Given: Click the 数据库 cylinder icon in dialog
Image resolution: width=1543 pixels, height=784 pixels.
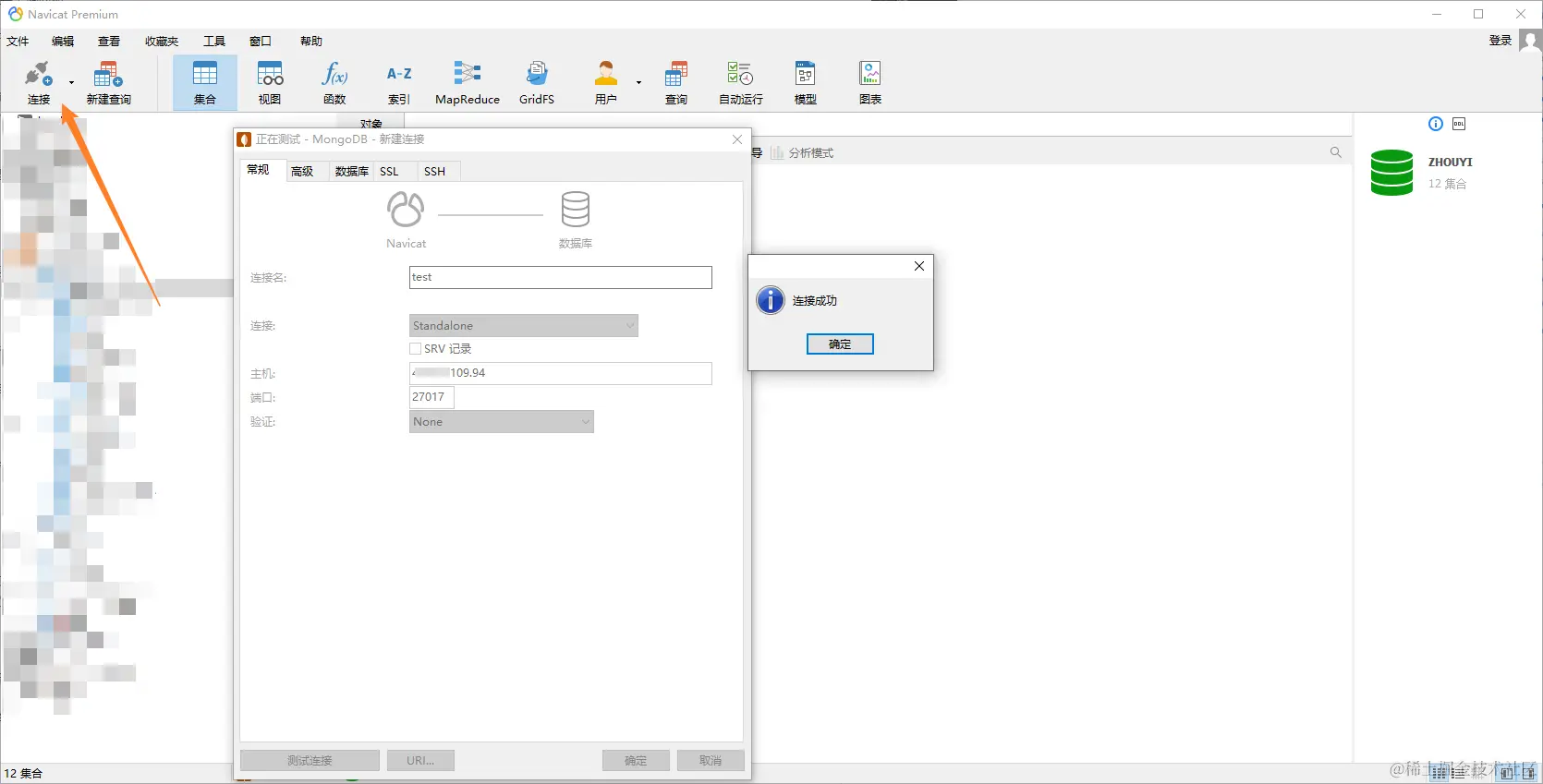Looking at the screenshot, I should pyautogui.click(x=576, y=210).
